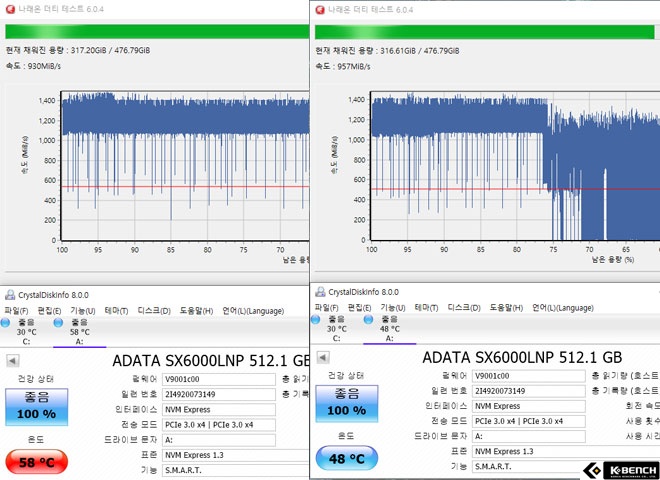Open 언어(L)(Language) menu in the 58 °C window

253,311
